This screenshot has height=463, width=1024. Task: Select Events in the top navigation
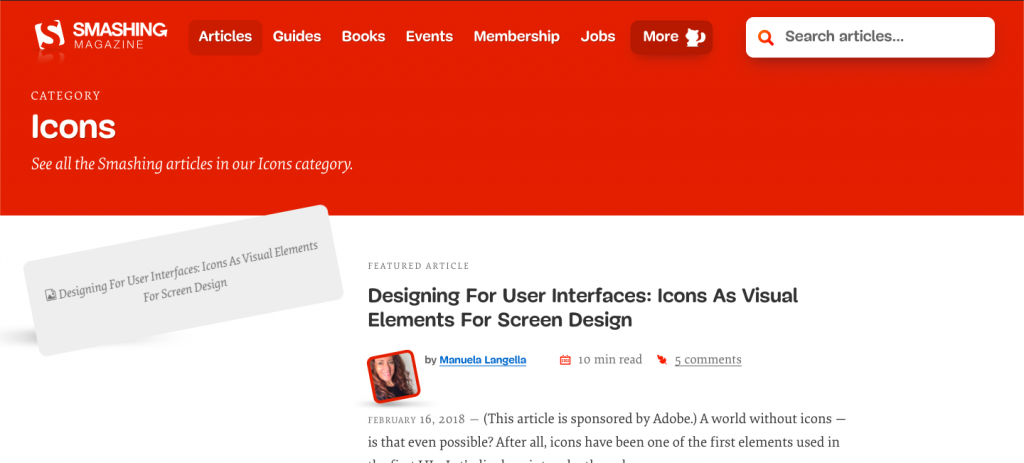pos(429,37)
